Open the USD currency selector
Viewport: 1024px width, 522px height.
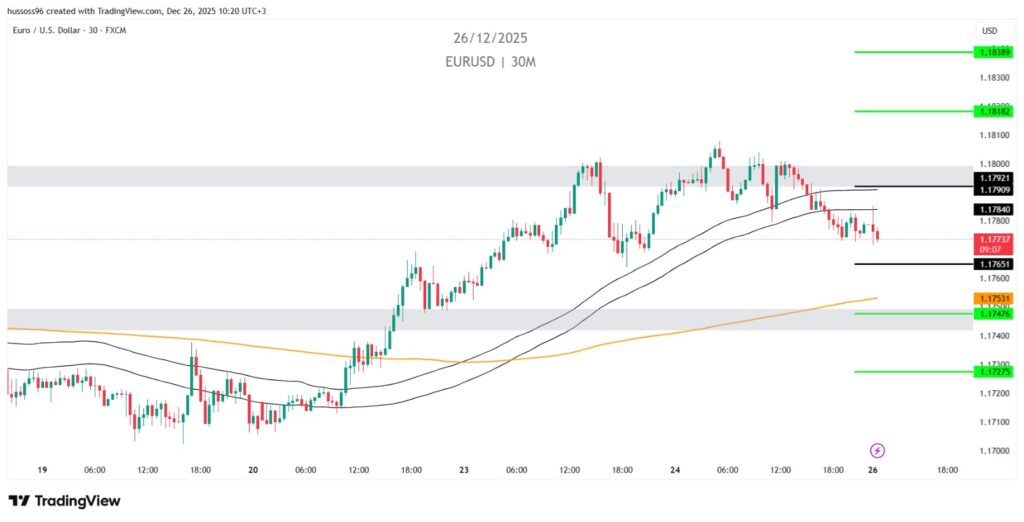click(990, 30)
